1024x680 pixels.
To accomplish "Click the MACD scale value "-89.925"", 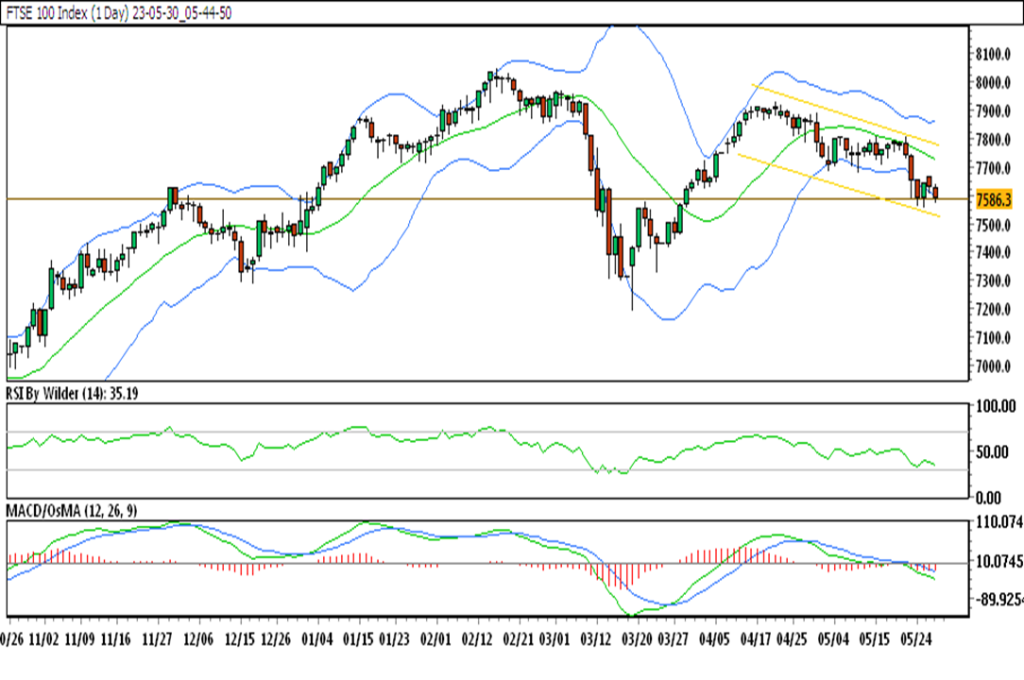I will click(x=999, y=600).
